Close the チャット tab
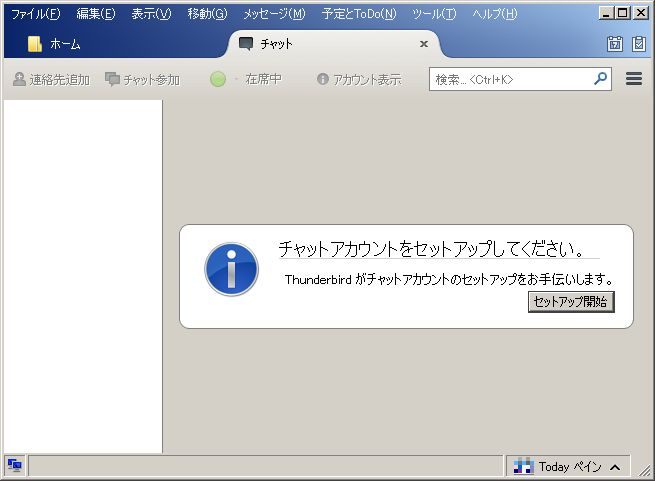This screenshot has width=655, height=481. click(x=424, y=44)
